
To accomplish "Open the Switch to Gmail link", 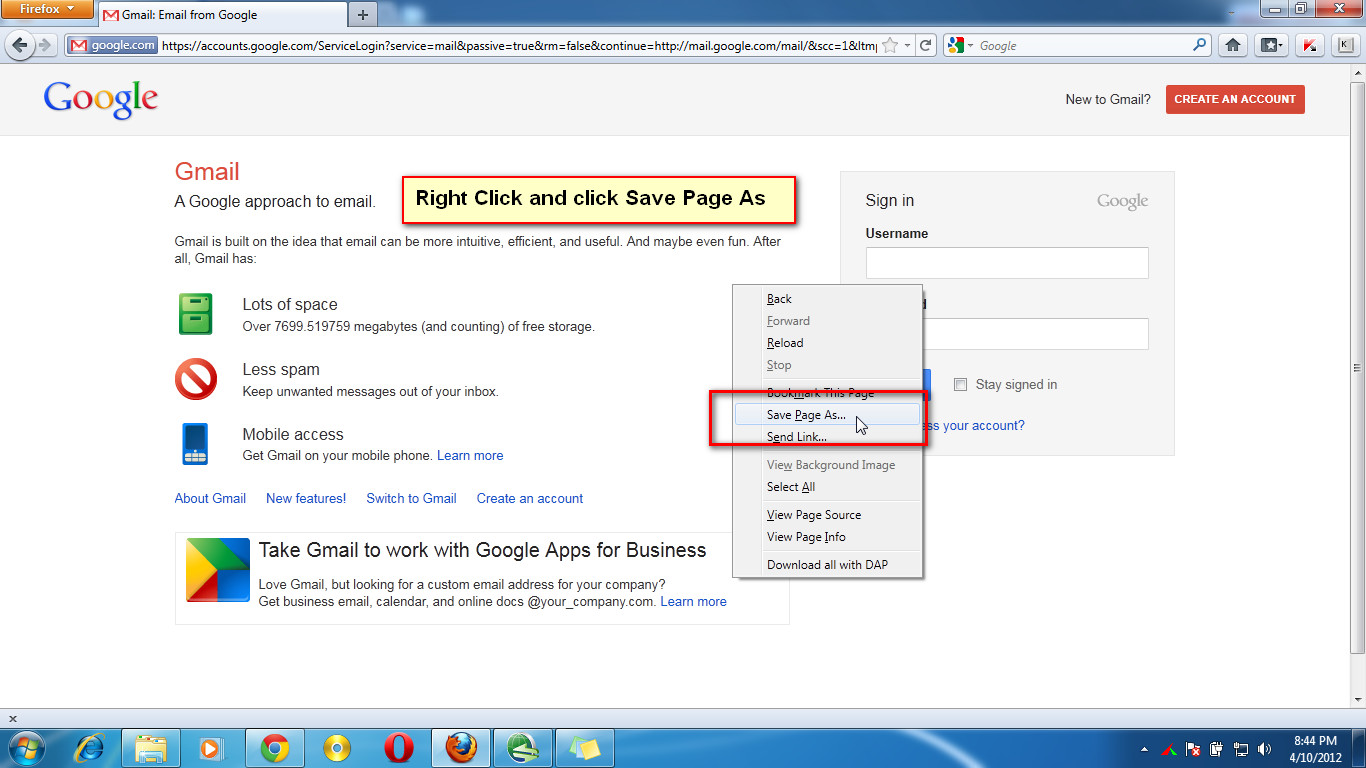I will pos(411,498).
